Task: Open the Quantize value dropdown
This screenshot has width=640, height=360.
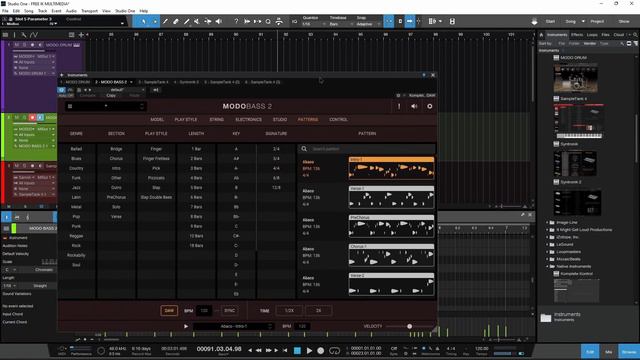Action: [314, 24]
